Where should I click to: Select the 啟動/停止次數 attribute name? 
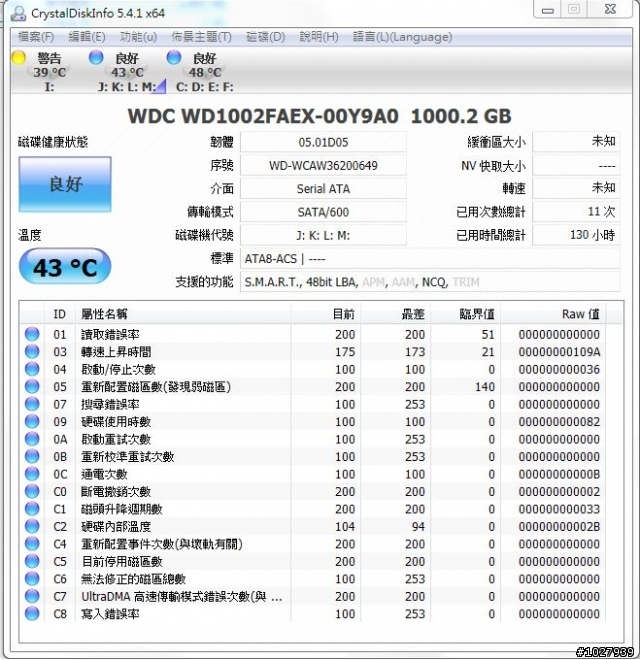(x=118, y=370)
